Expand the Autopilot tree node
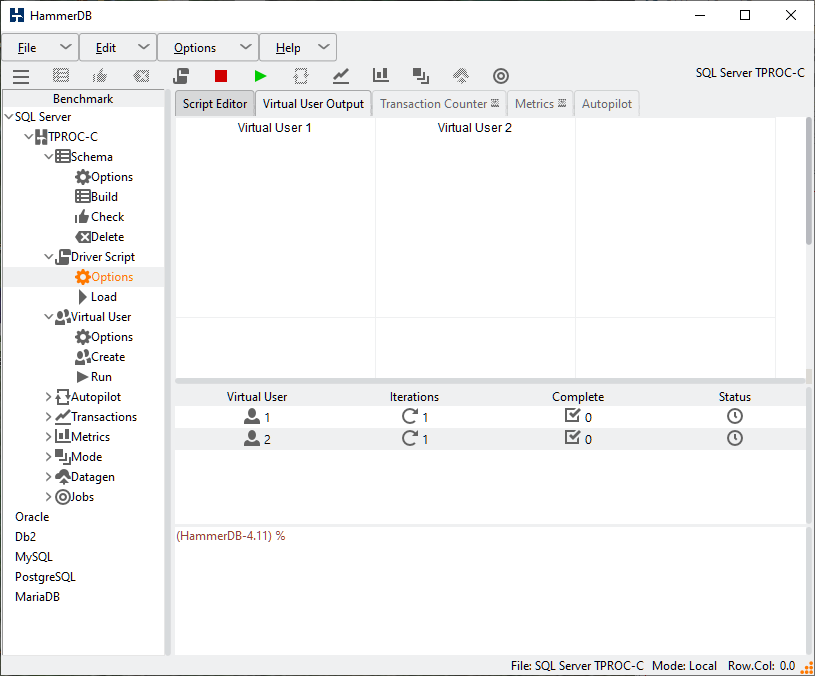The image size is (815, 676). [x=48, y=397]
